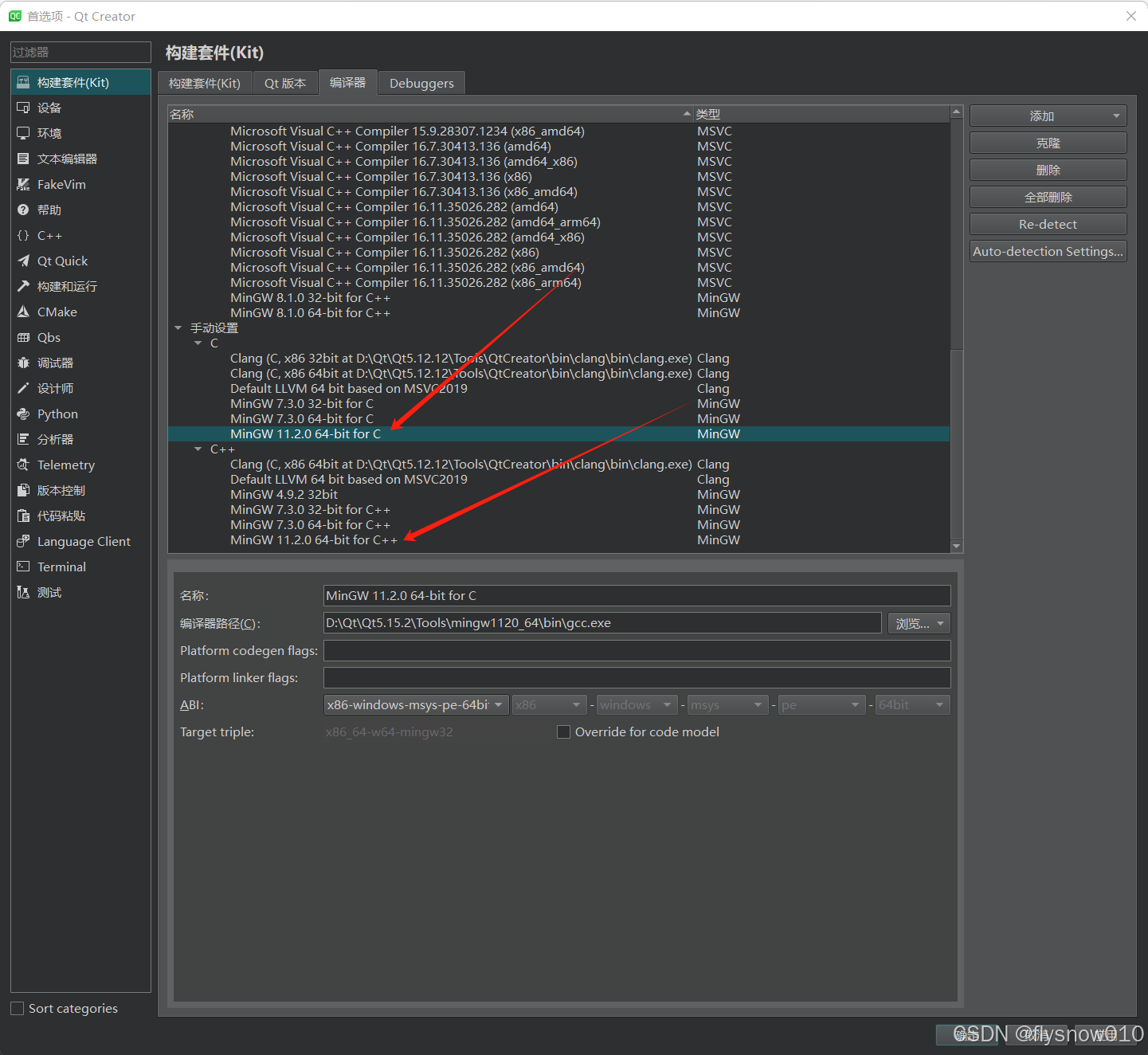Open the ABI word width 64bit dropdown

[x=913, y=704]
